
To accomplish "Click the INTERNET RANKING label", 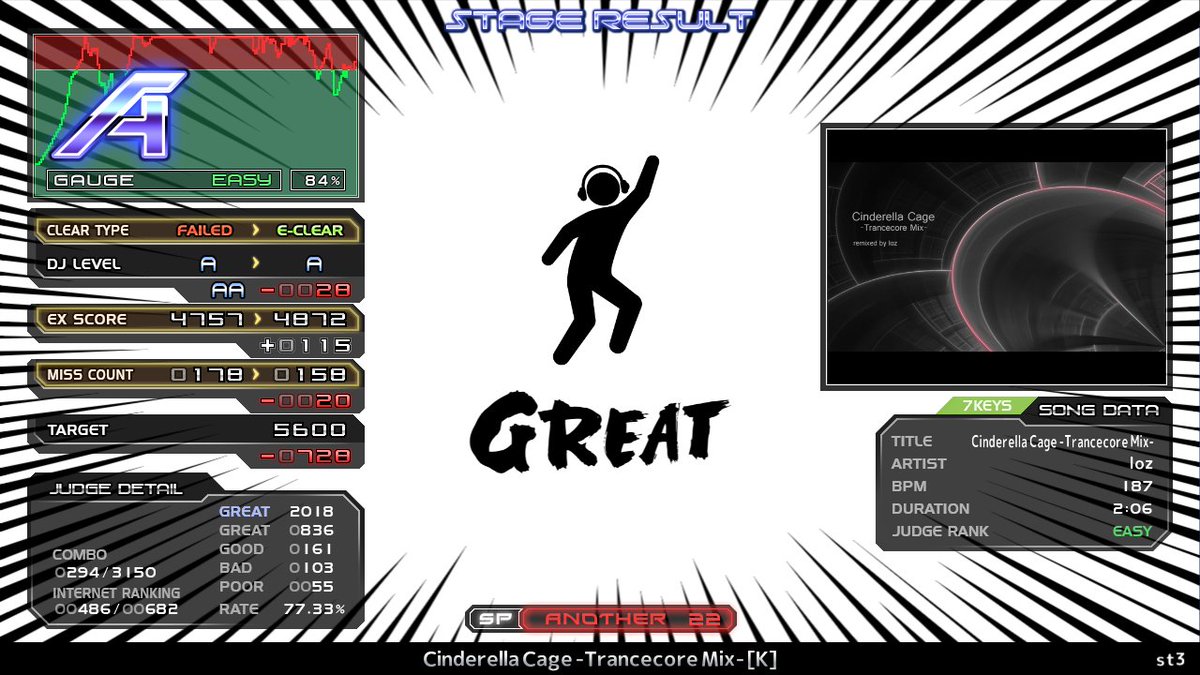I will [116, 592].
